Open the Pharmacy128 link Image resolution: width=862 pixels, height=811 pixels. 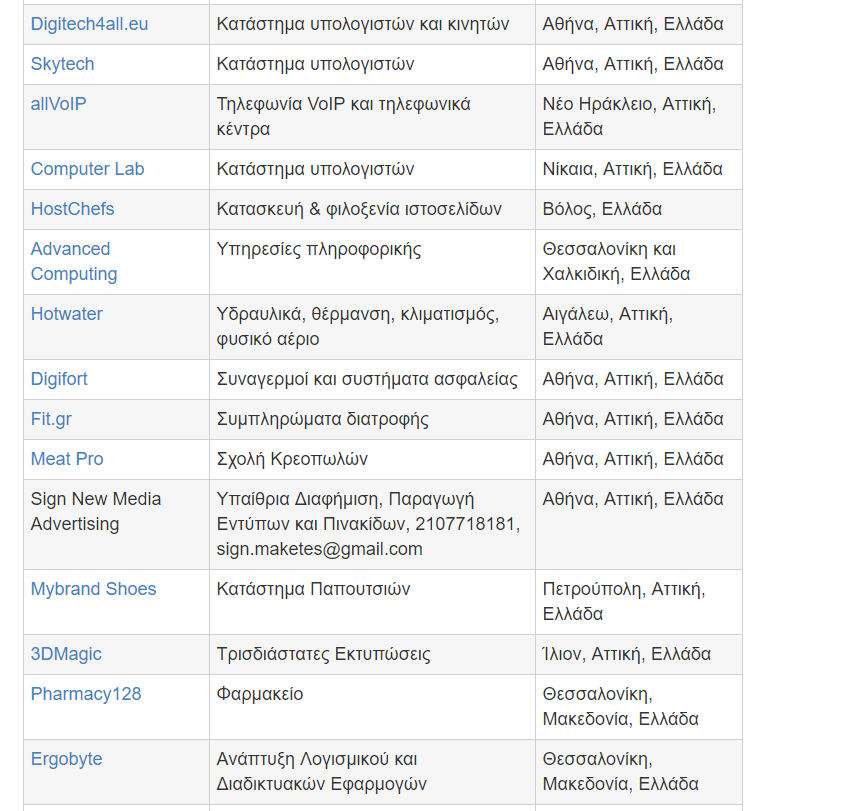click(86, 694)
